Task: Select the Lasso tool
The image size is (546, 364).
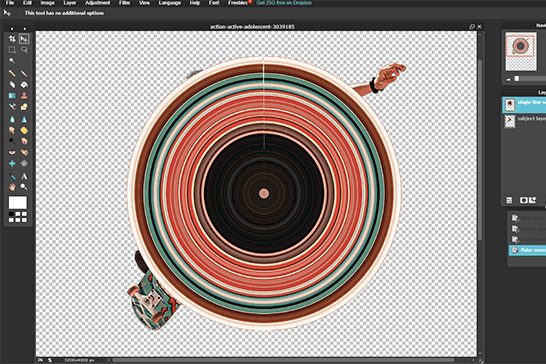Action: pos(24,50)
